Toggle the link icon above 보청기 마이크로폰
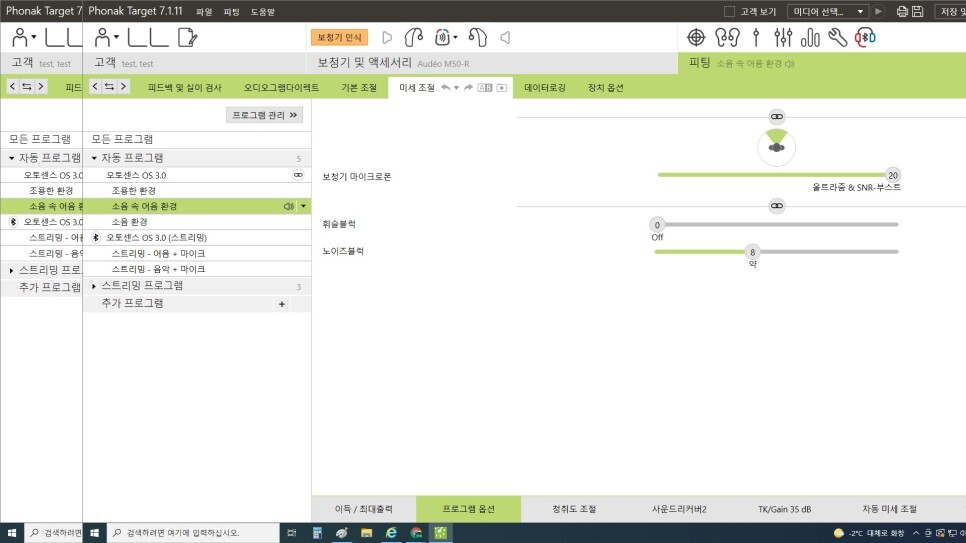Image resolution: width=966 pixels, height=543 pixels. [776, 116]
